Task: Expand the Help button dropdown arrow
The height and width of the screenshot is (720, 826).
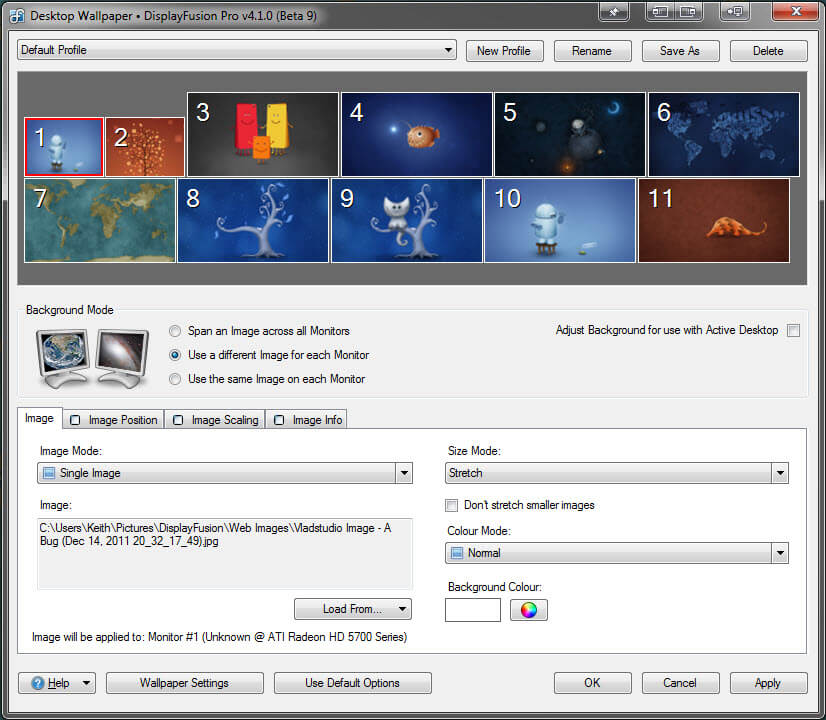Action: [86, 683]
